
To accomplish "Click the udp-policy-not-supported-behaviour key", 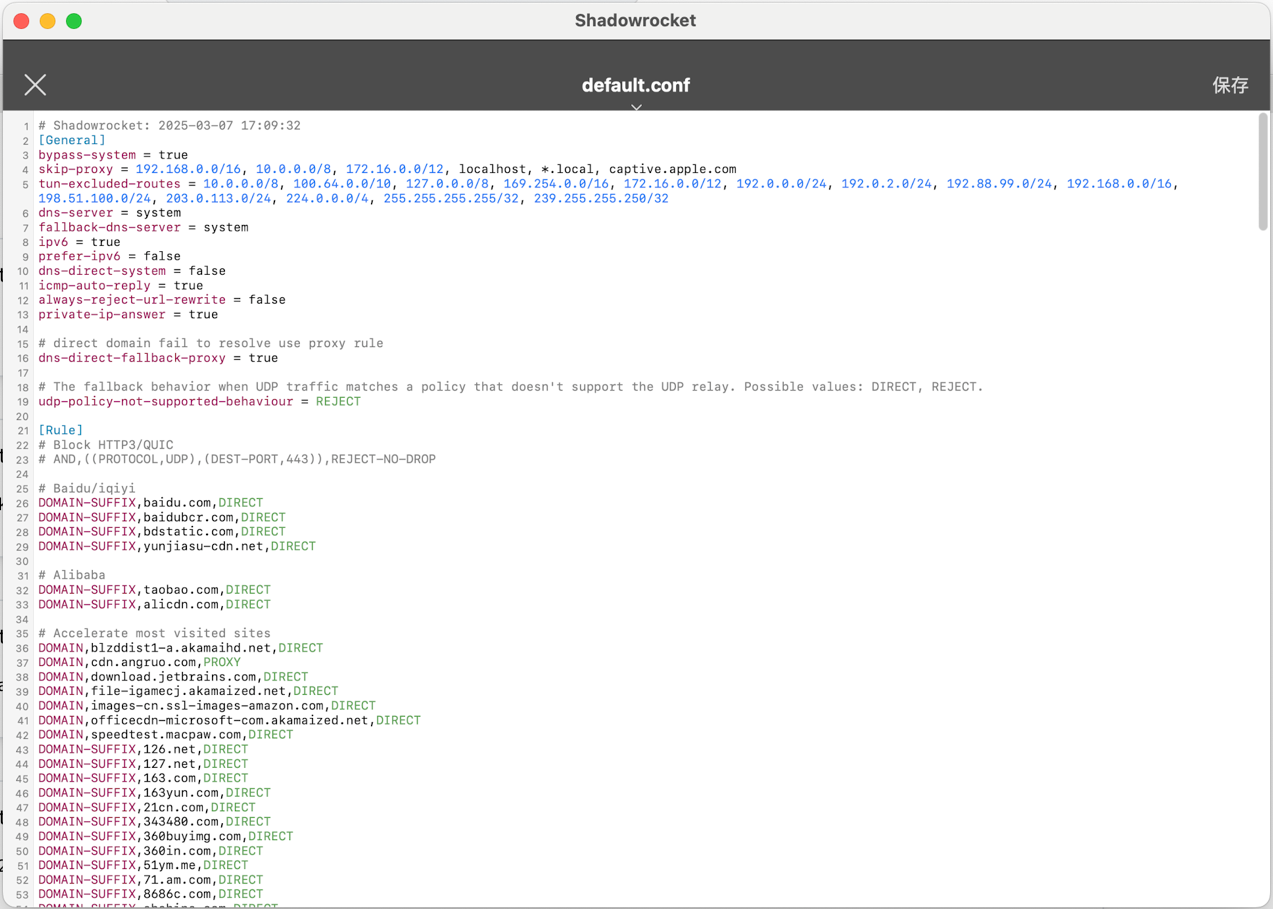I will pos(166,402).
